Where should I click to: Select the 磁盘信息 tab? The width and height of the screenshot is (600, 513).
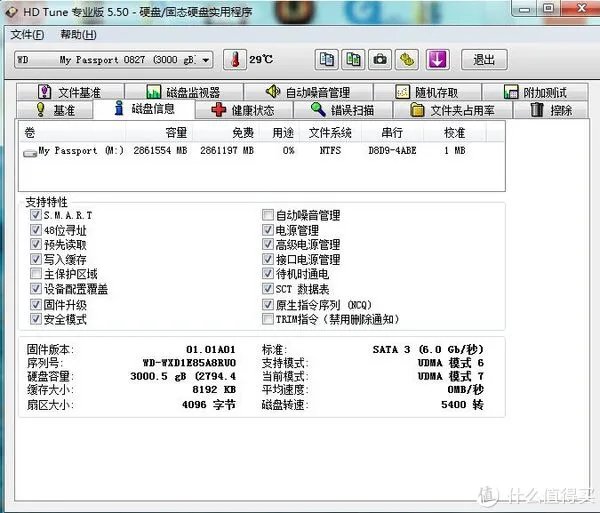pyautogui.click(x=145, y=109)
